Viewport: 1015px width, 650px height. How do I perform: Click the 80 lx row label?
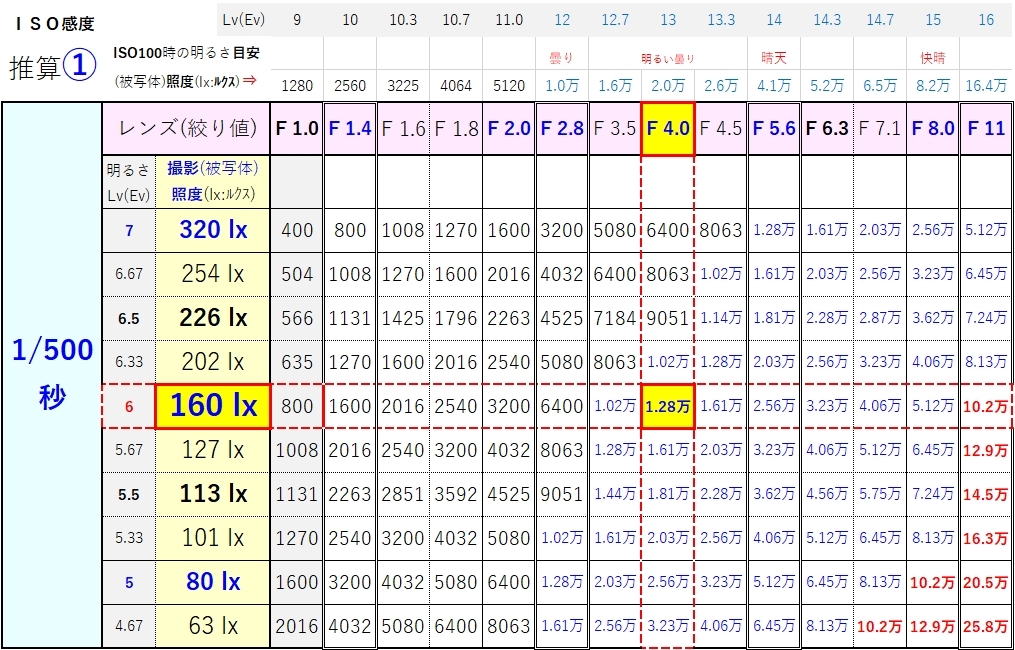pyautogui.click(x=212, y=582)
